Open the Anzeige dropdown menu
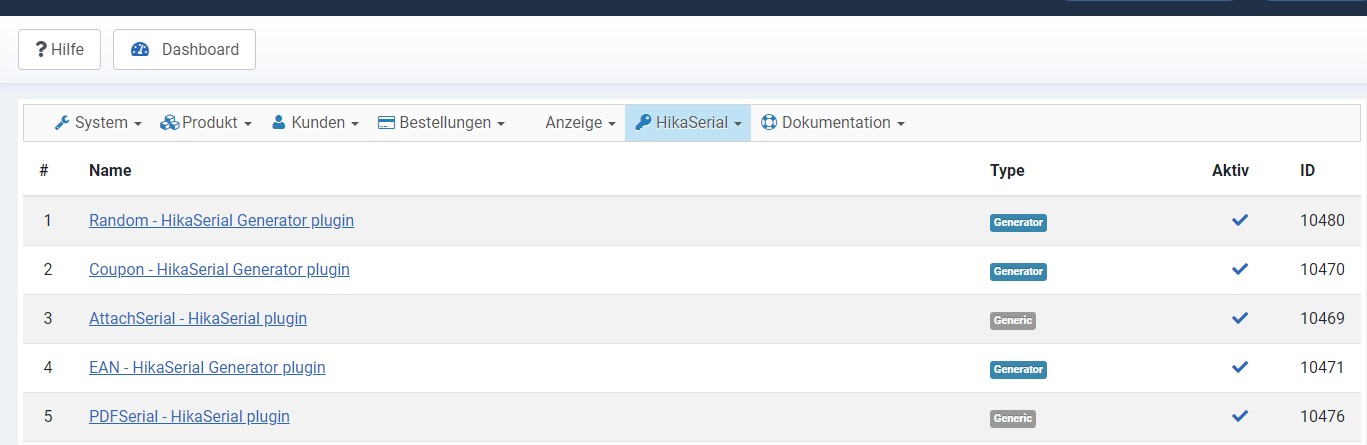 pos(579,123)
